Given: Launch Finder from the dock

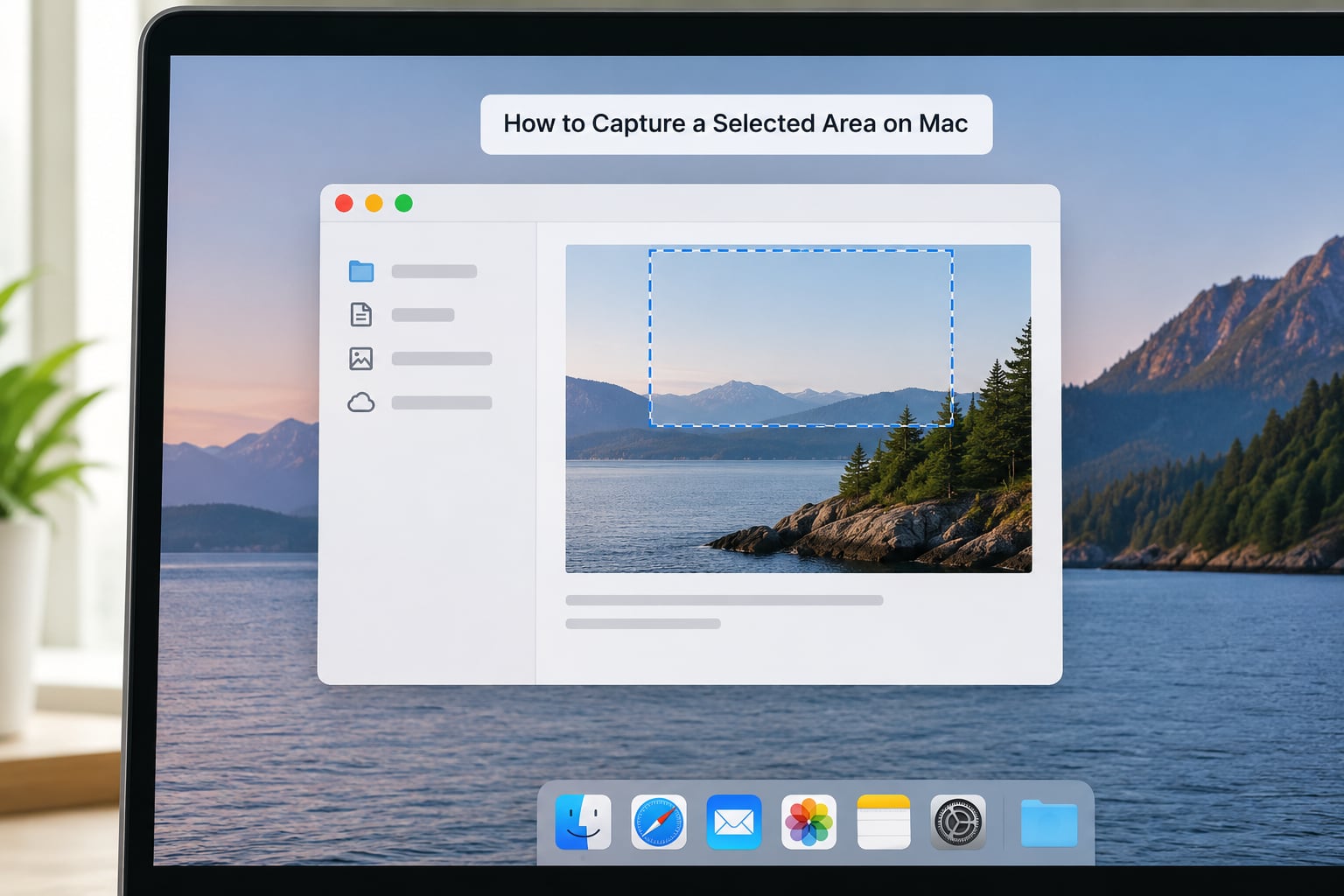Looking at the screenshot, I should pyautogui.click(x=583, y=822).
